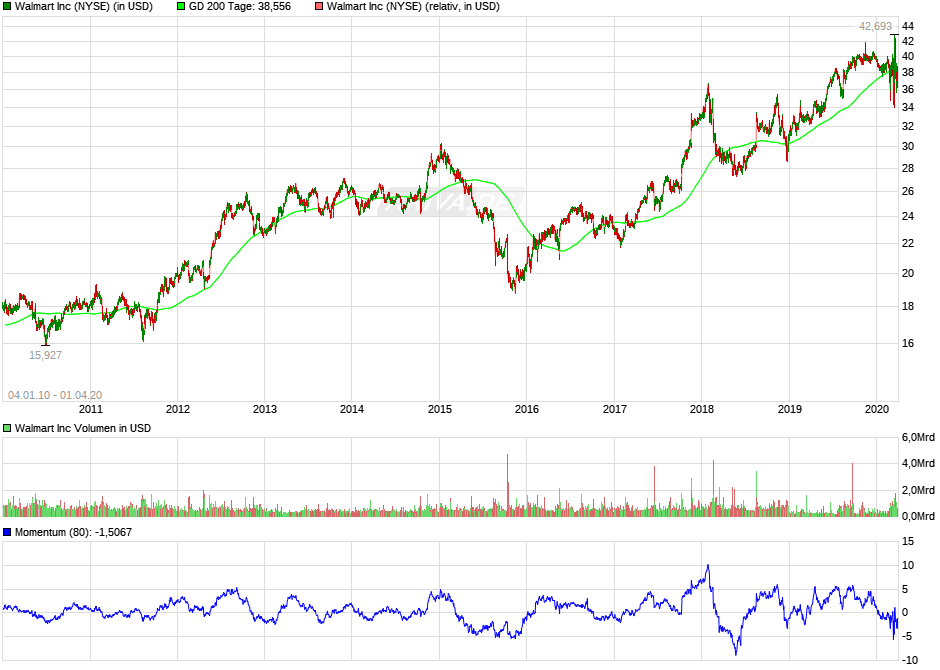The image size is (940, 670).
Task: Click the 'GD 200 Tage: 38,556' legend label
Action: coord(240,7)
